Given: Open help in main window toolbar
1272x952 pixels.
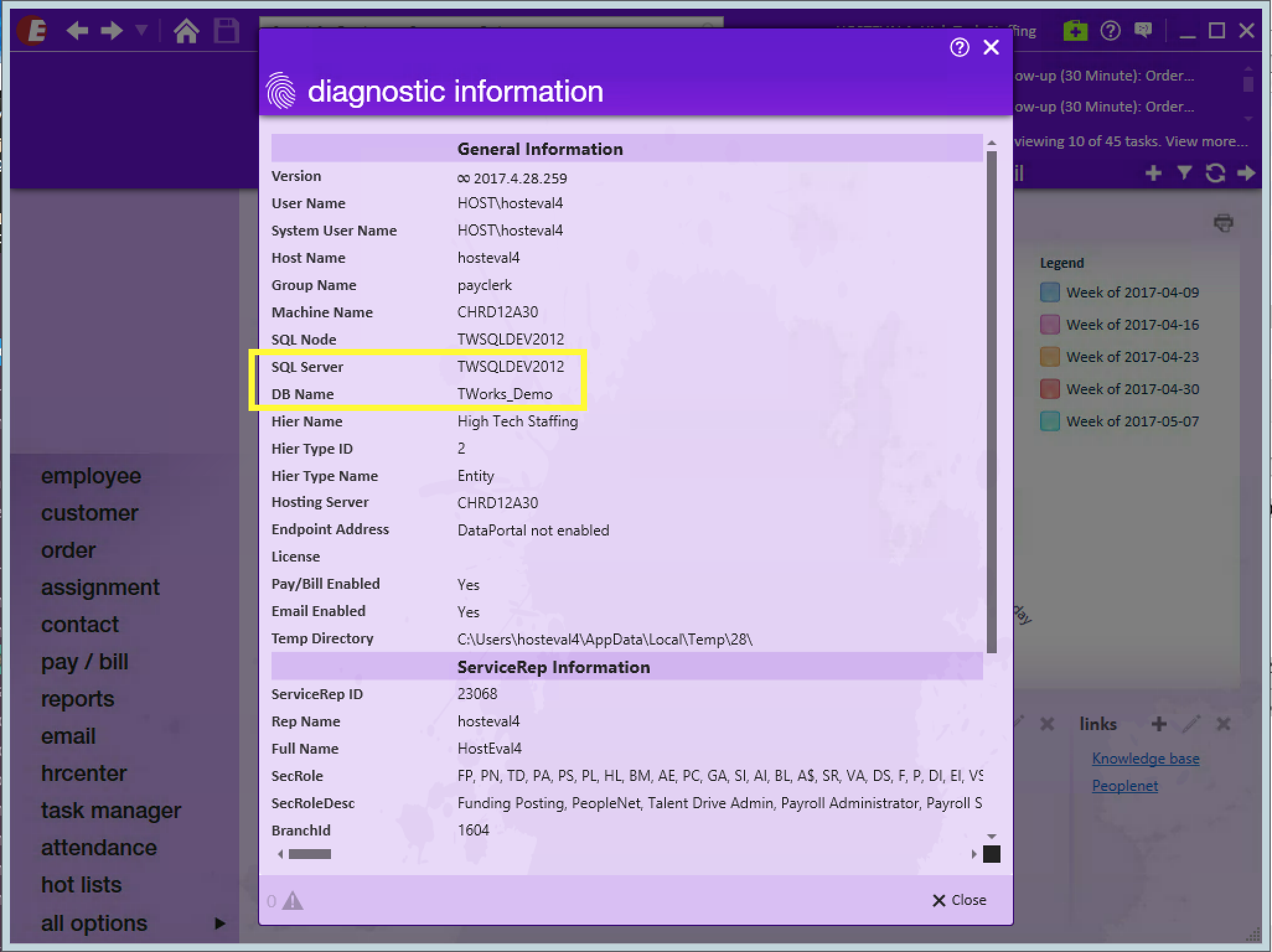Looking at the screenshot, I should (x=1110, y=30).
